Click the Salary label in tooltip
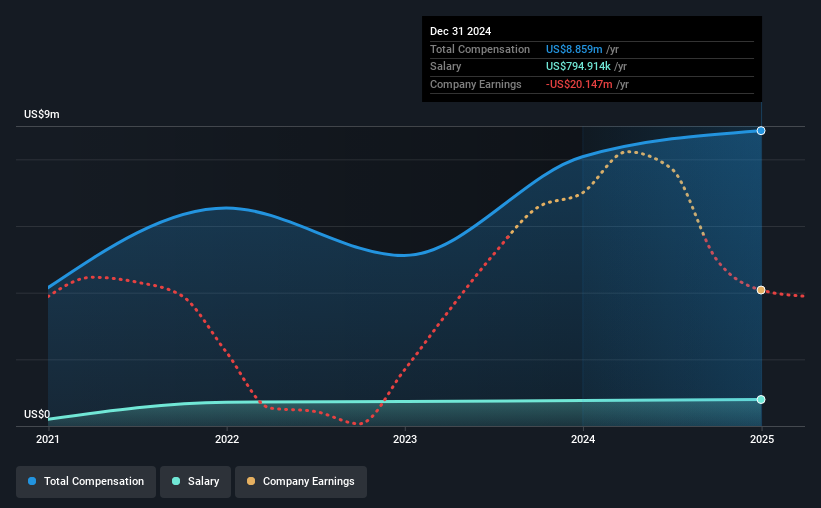The height and width of the screenshot is (508, 821). pos(446,67)
